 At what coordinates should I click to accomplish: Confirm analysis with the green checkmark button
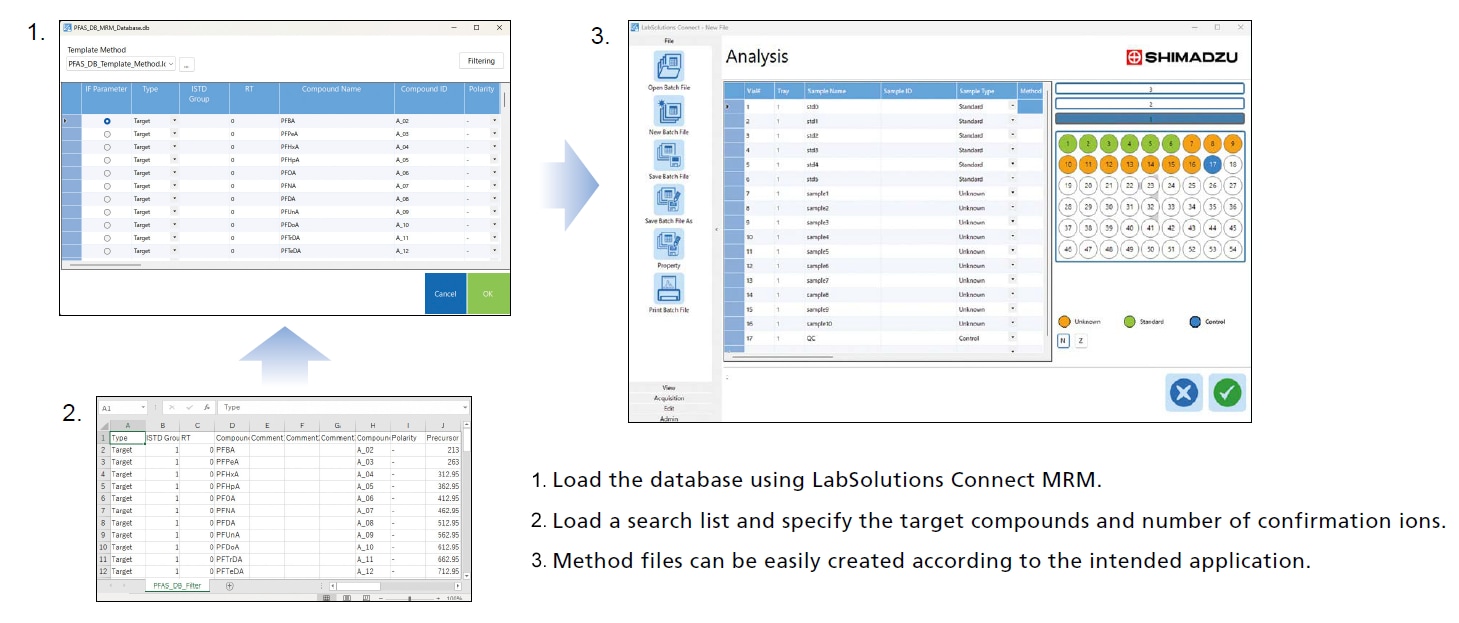tap(1226, 393)
